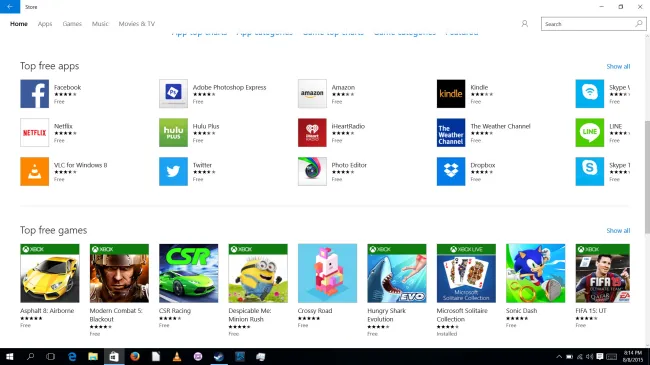Go back with the Store back arrow

click(10, 7)
